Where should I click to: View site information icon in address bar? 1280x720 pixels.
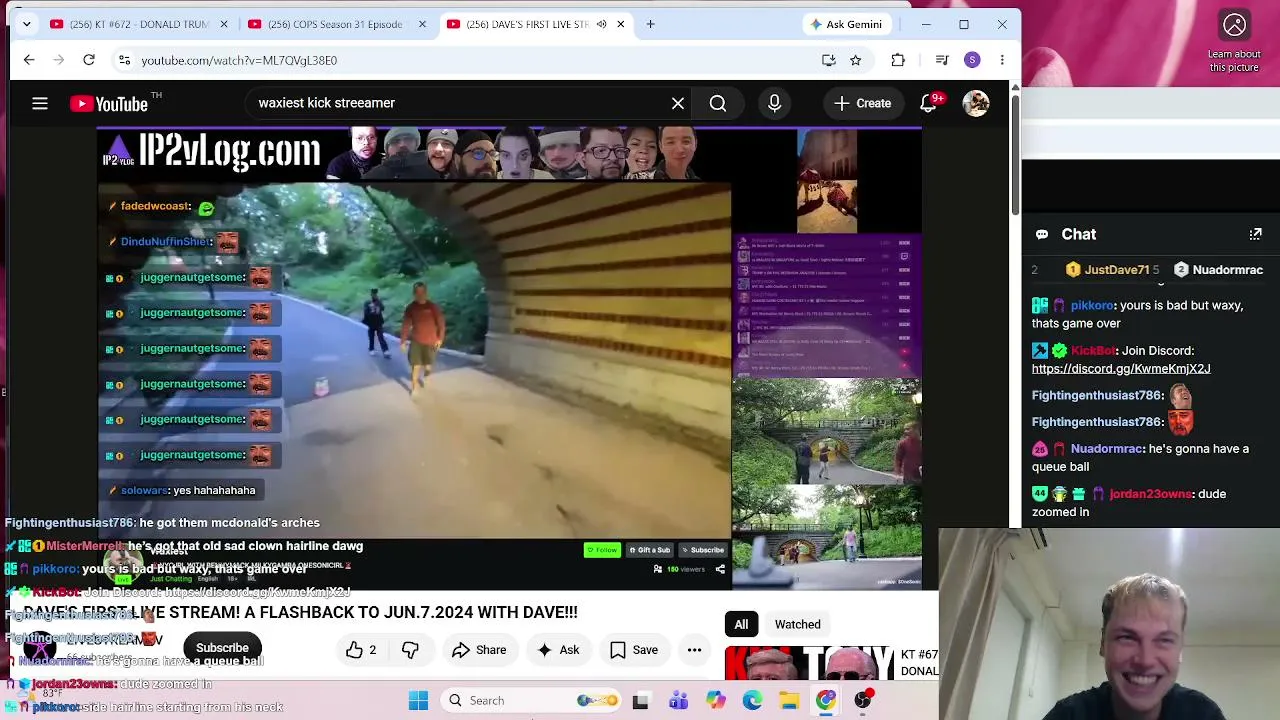[124, 60]
